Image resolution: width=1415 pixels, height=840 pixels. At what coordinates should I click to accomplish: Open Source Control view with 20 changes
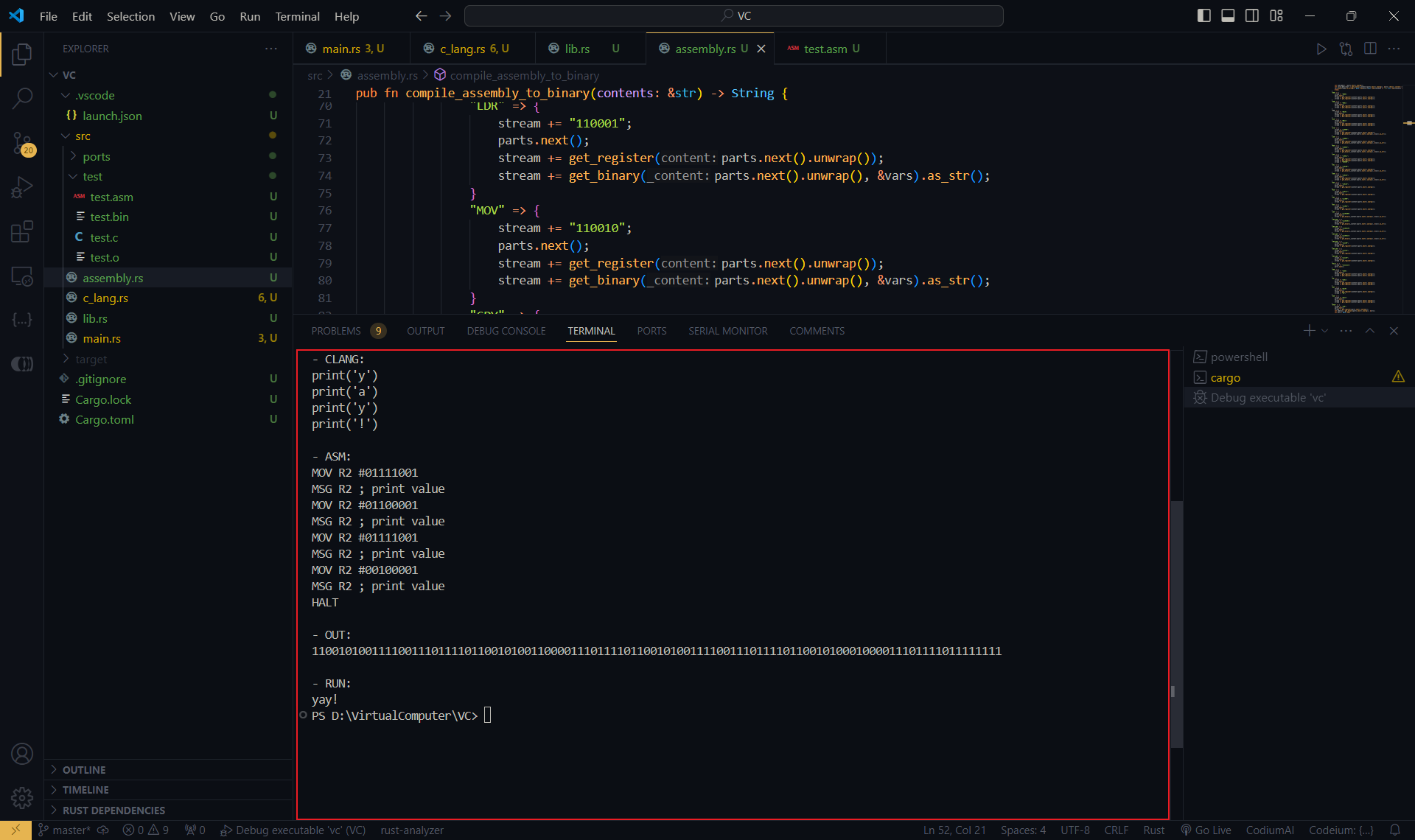[x=22, y=143]
